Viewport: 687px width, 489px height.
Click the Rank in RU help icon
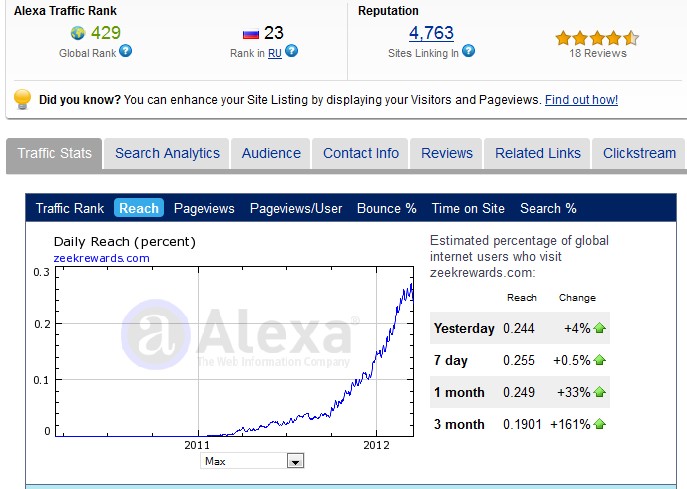pos(291,51)
